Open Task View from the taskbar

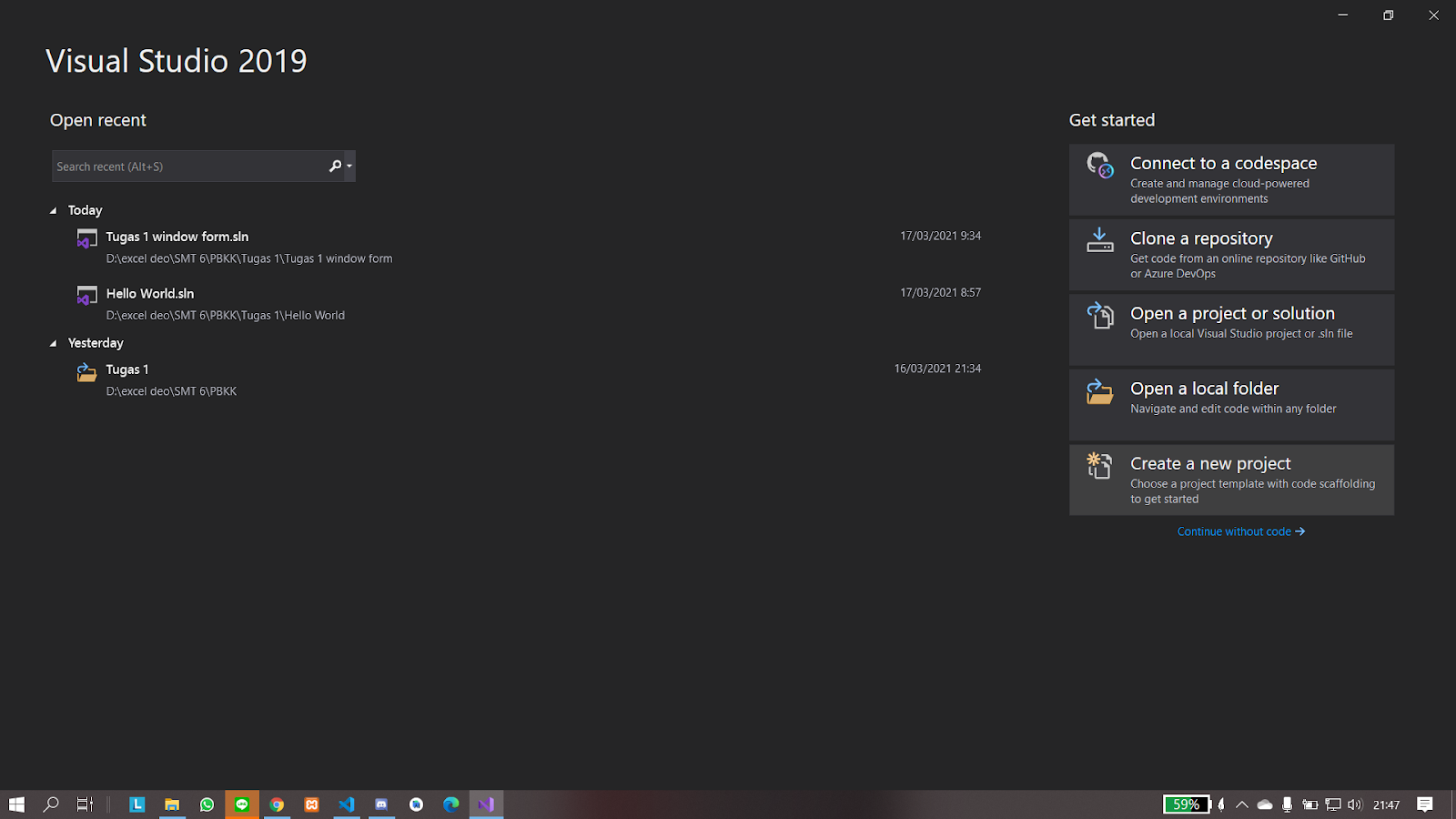(x=85, y=804)
